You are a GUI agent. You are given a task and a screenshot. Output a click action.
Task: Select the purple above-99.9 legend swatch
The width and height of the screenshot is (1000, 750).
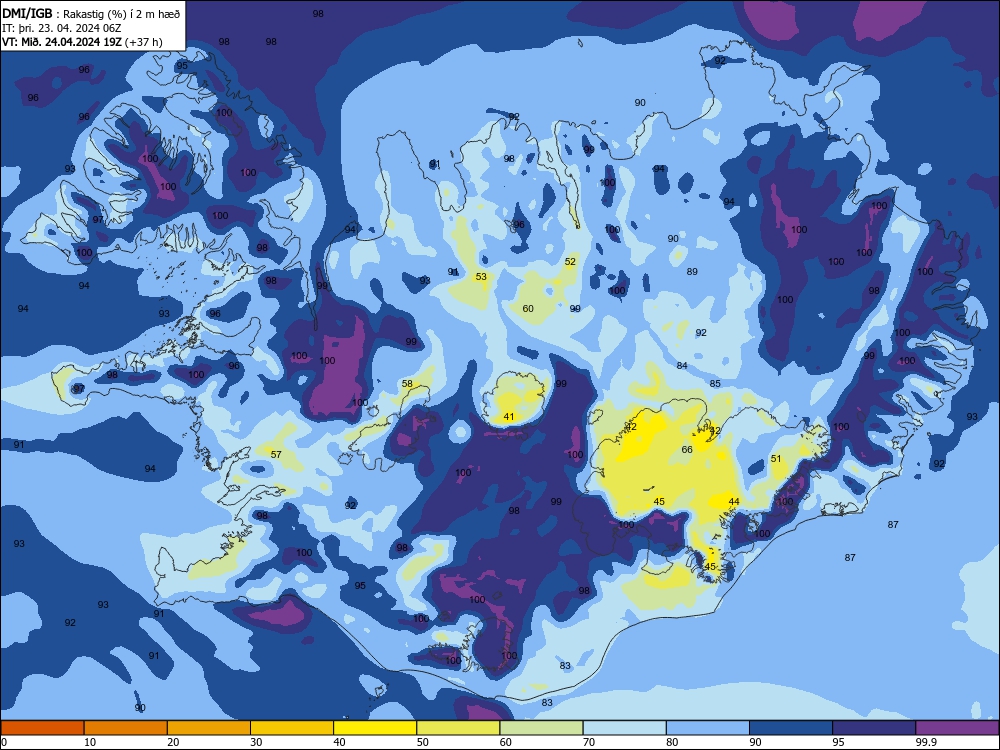coord(957,728)
